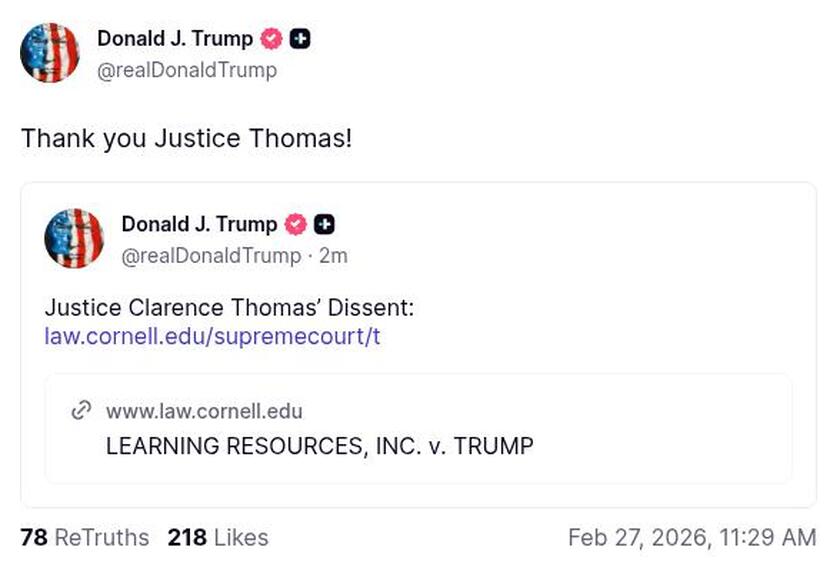This screenshot has width=840, height=577.
Task: Click the plus follow icon inside the quoted post
Action: click(323, 225)
